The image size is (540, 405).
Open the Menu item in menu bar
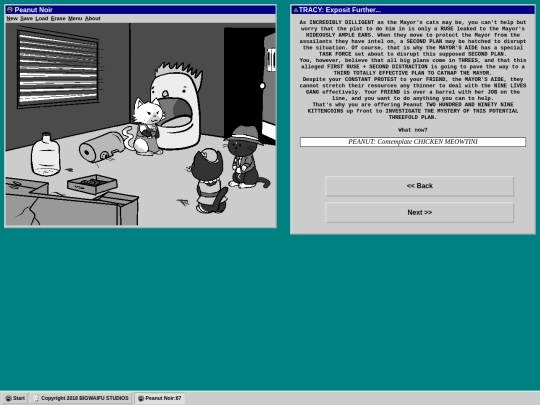[75, 19]
